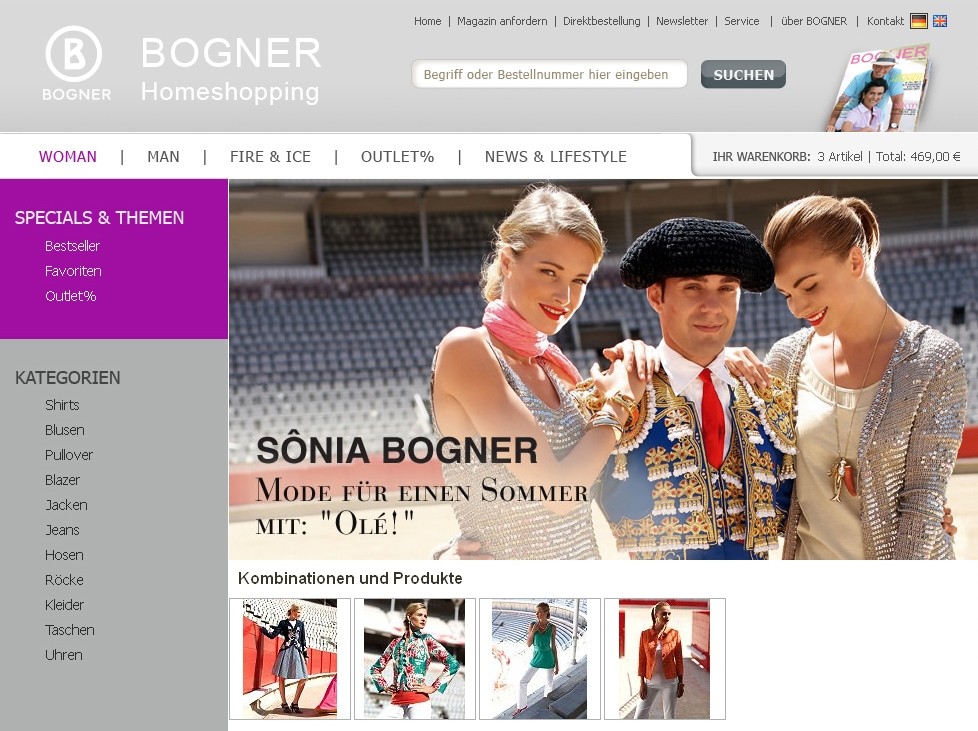This screenshot has height=731, width=978.
Task: Open NEWS & LIFESTYLE section
Action: point(555,157)
